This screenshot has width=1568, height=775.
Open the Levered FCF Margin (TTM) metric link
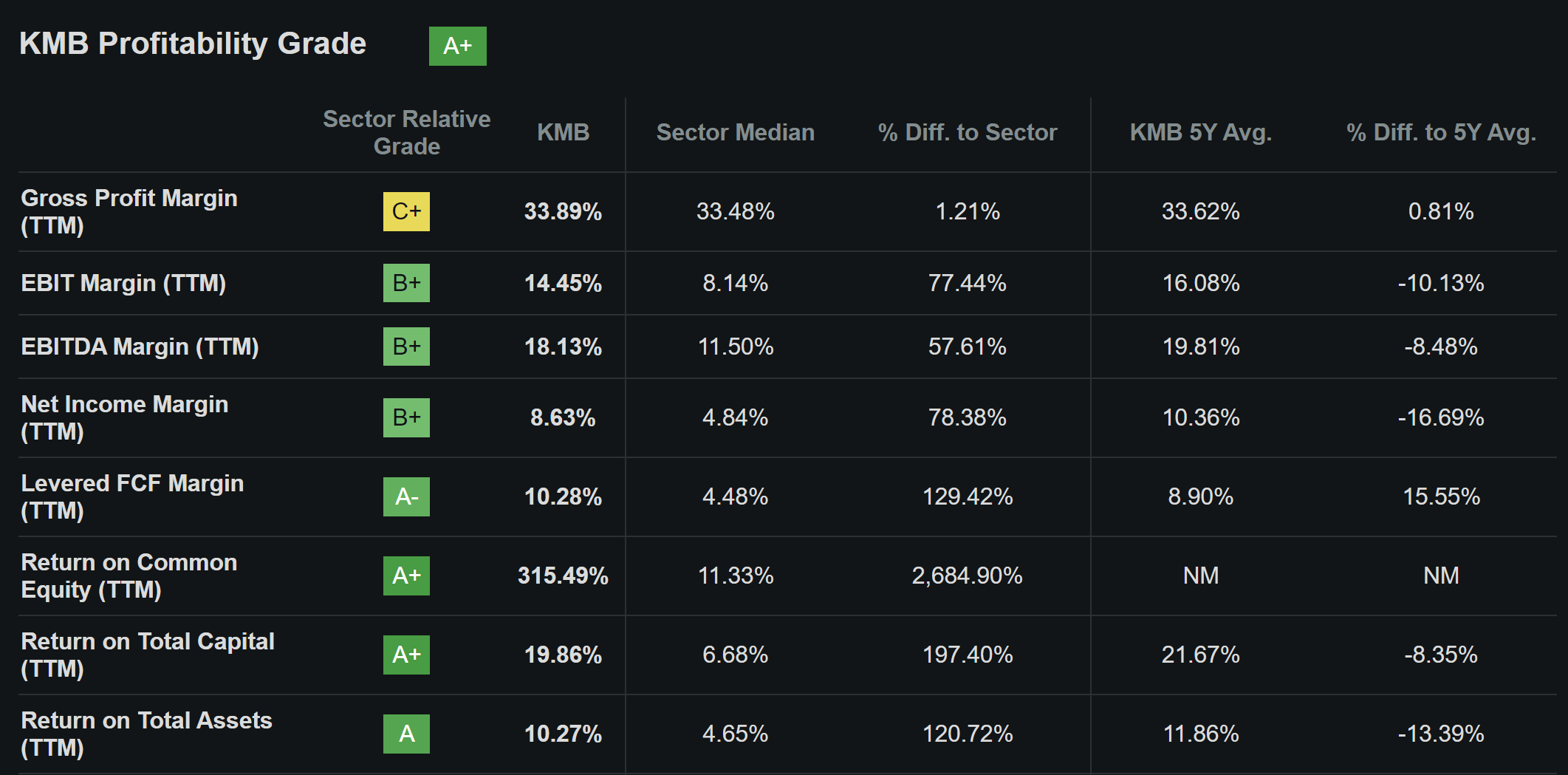point(132,496)
